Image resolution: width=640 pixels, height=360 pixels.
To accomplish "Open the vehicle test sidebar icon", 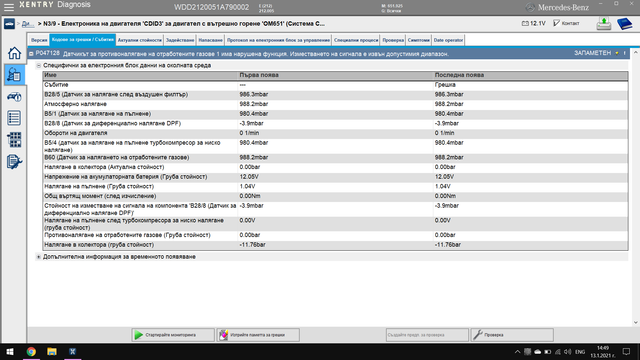I will pos(14,97).
